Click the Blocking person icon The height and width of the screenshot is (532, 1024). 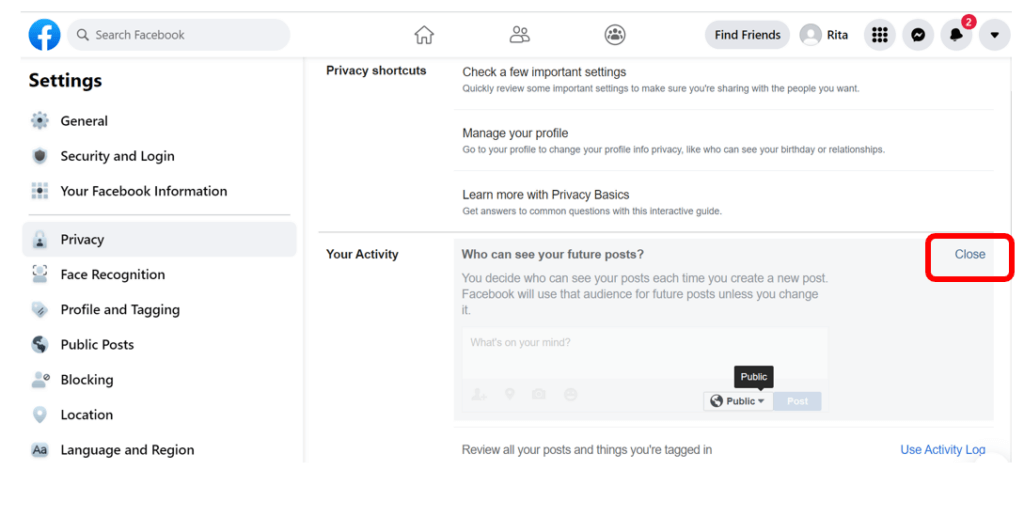point(40,379)
